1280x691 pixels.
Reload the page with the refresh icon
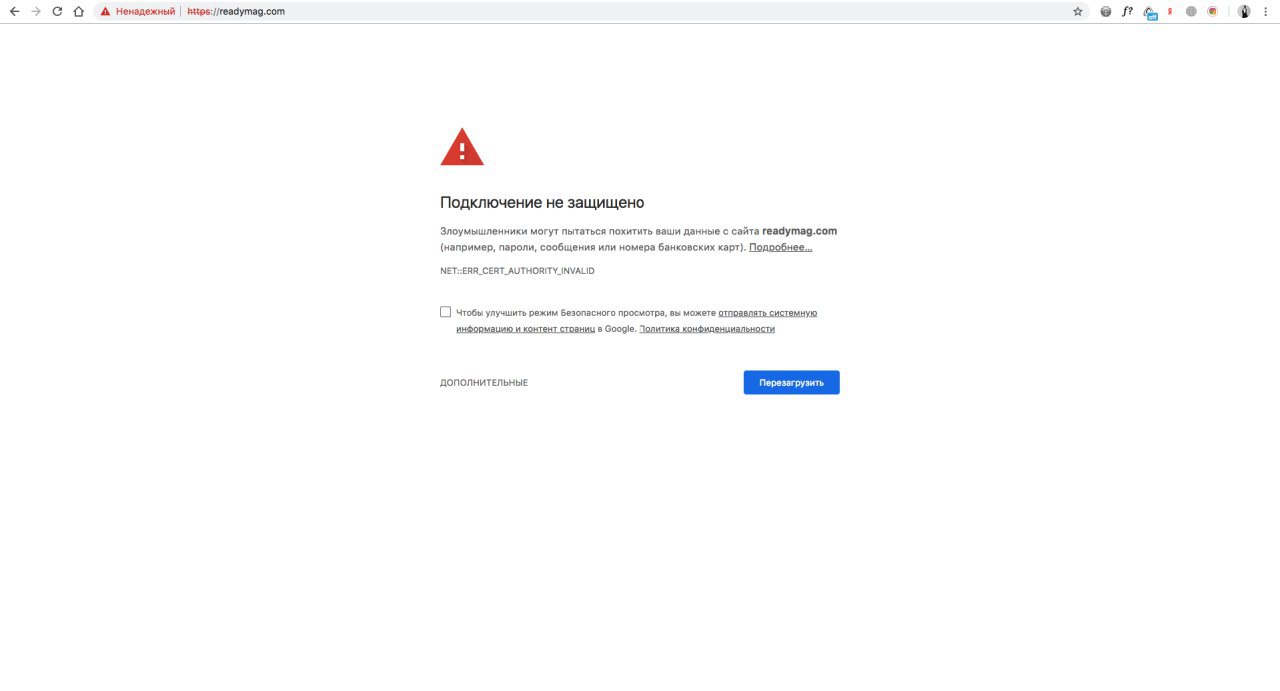57,11
